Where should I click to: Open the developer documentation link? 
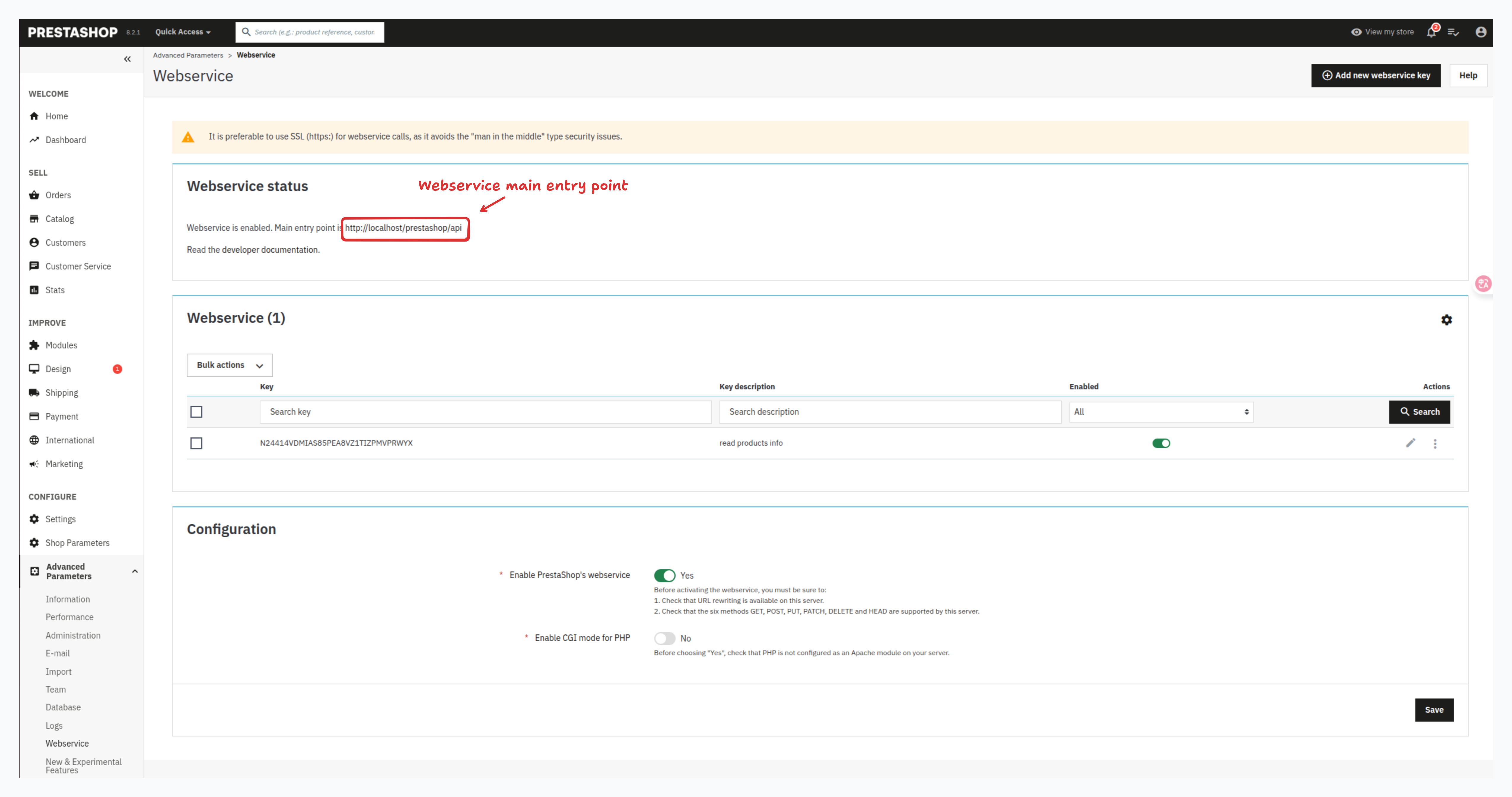pyautogui.click(x=270, y=250)
